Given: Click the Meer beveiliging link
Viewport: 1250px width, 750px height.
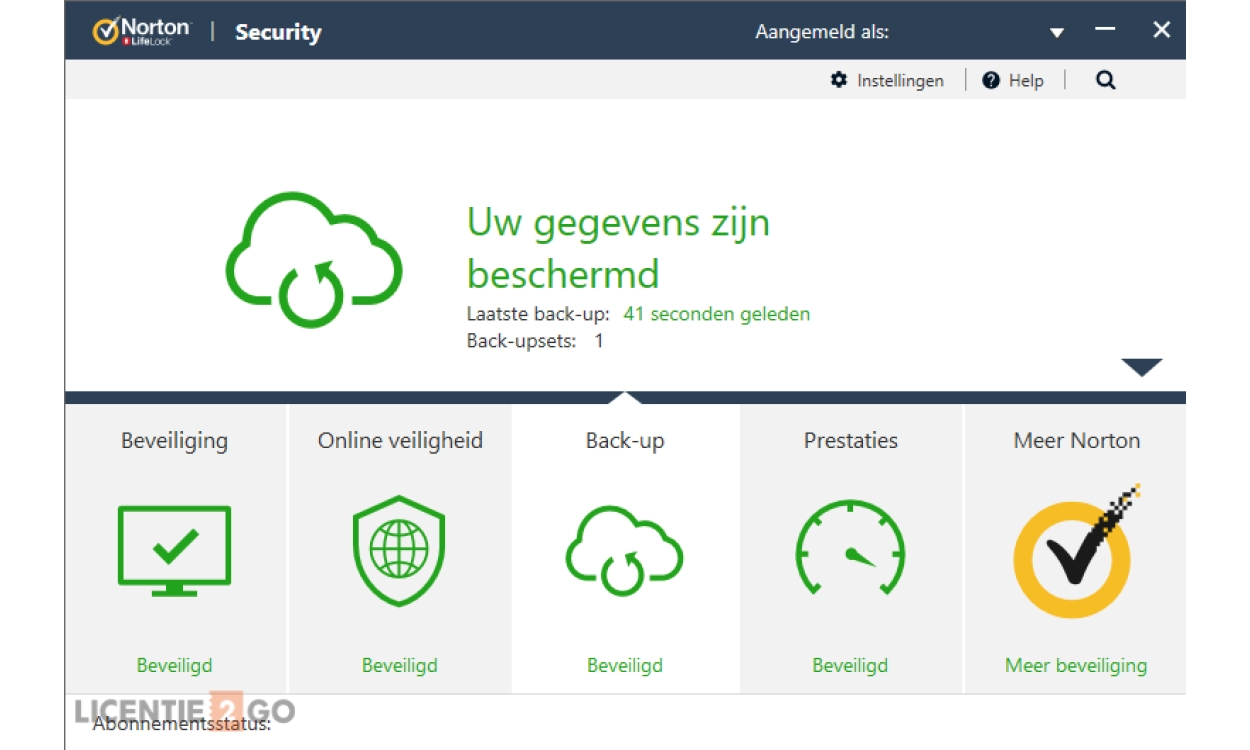Looking at the screenshot, I should (1076, 665).
